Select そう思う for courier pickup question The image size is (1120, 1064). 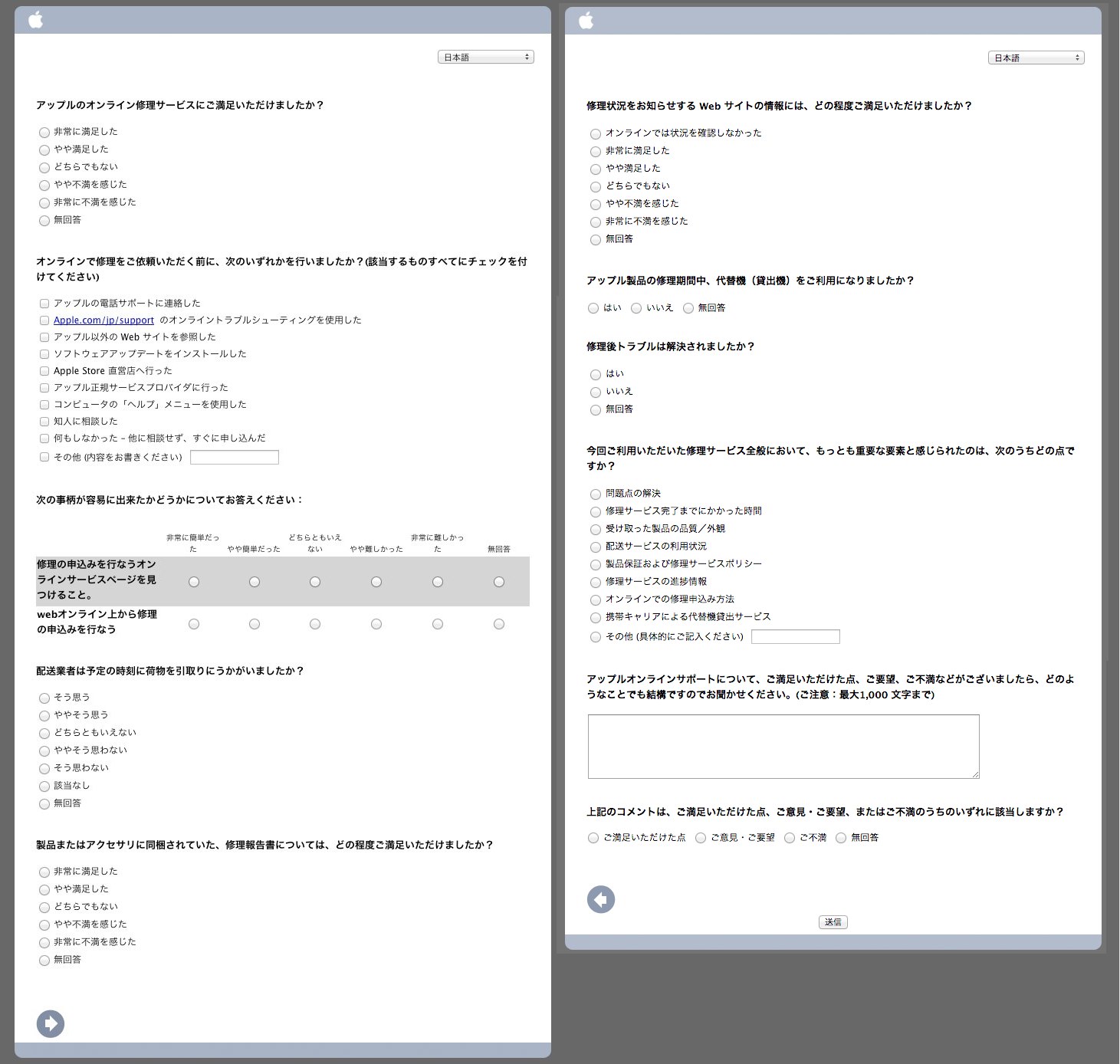tap(44, 698)
